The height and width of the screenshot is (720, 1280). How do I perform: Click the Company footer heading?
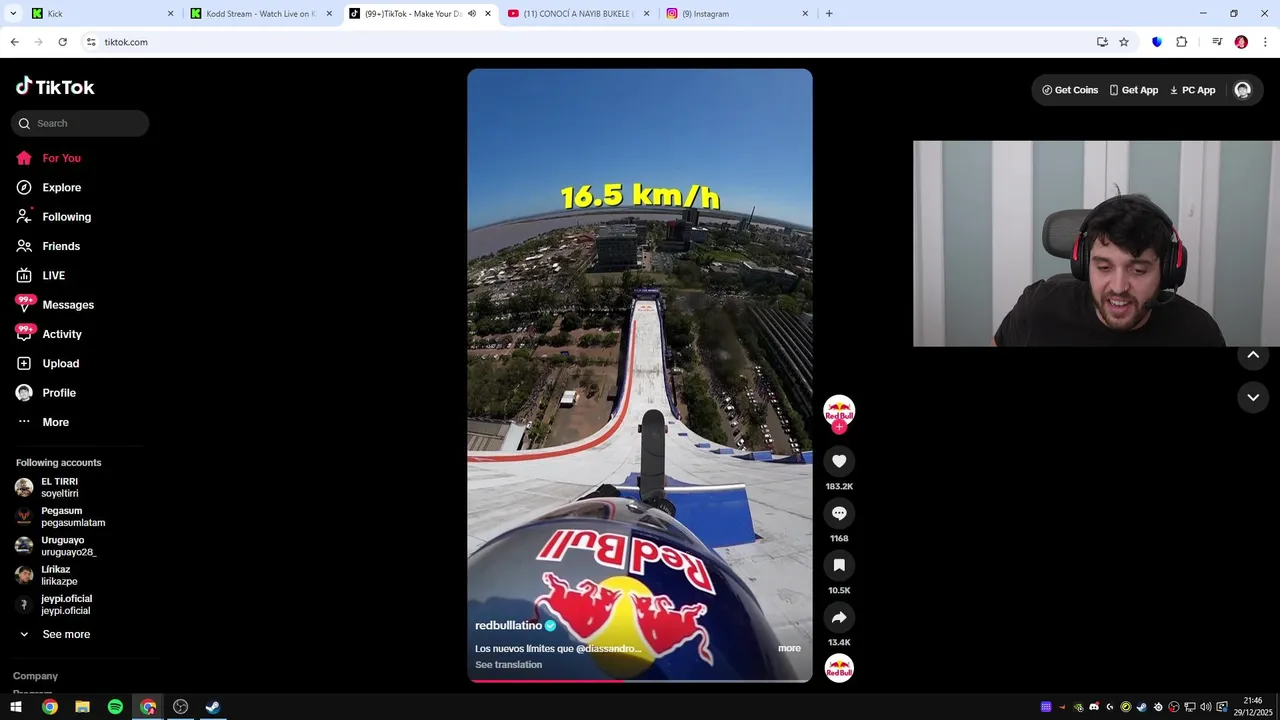click(35, 676)
